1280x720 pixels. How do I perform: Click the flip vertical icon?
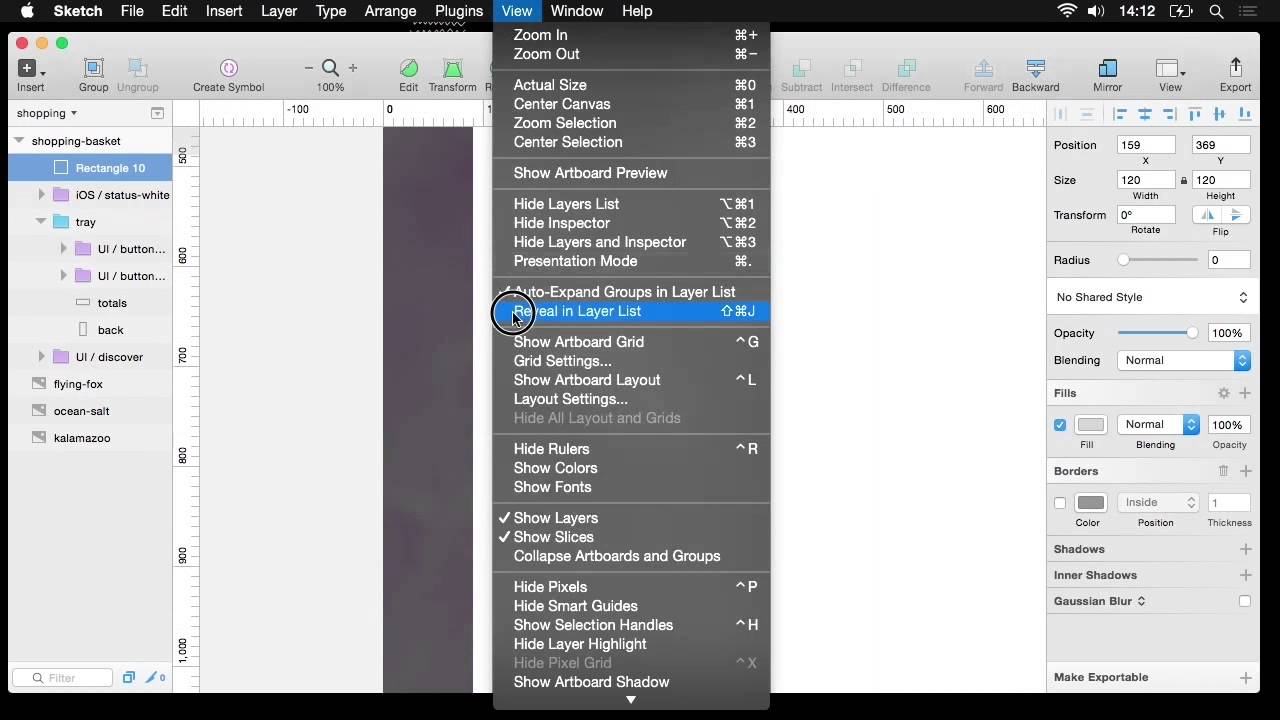coord(1236,215)
